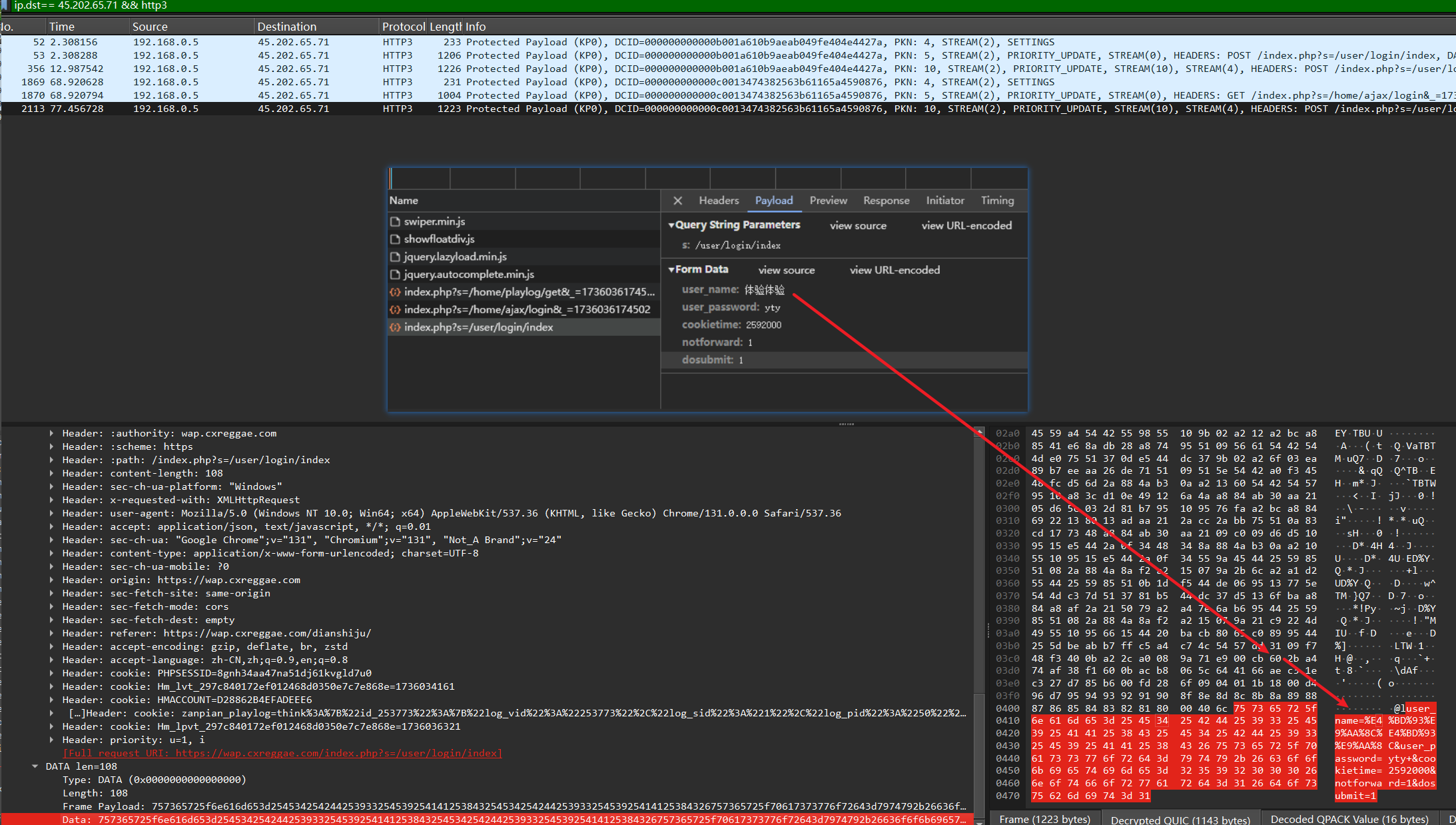Click the jquery.autocomplete.min.js file icon
Screen dimensions: 1456x825
point(395,275)
